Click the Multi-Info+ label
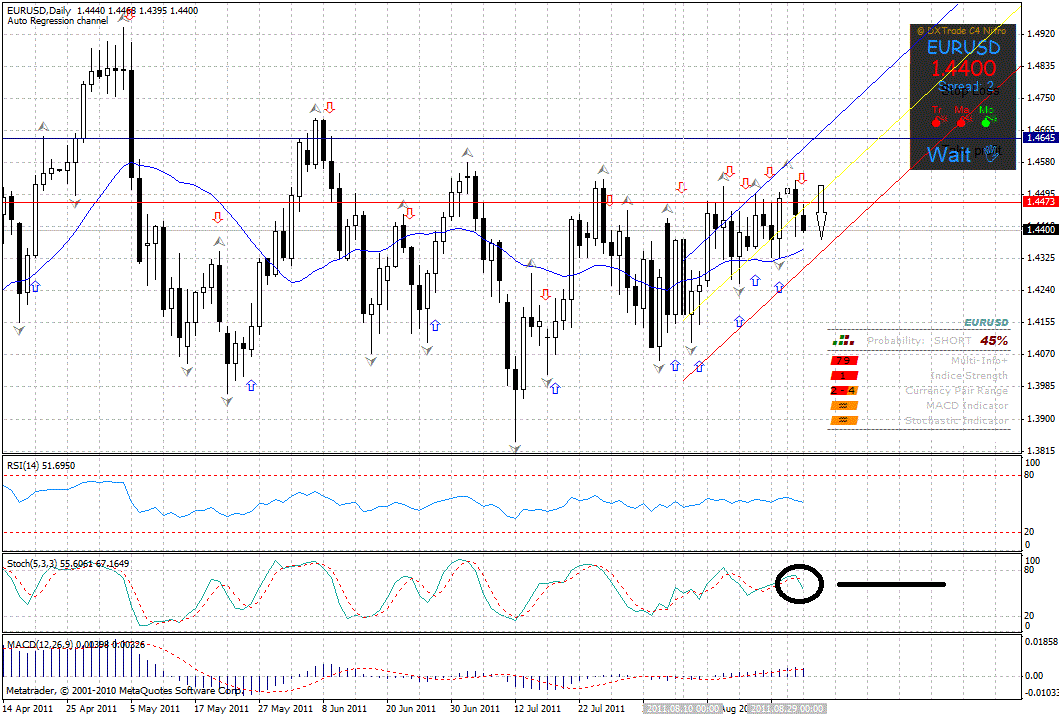Screen dimensions: 1059x716 click(979, 361)
